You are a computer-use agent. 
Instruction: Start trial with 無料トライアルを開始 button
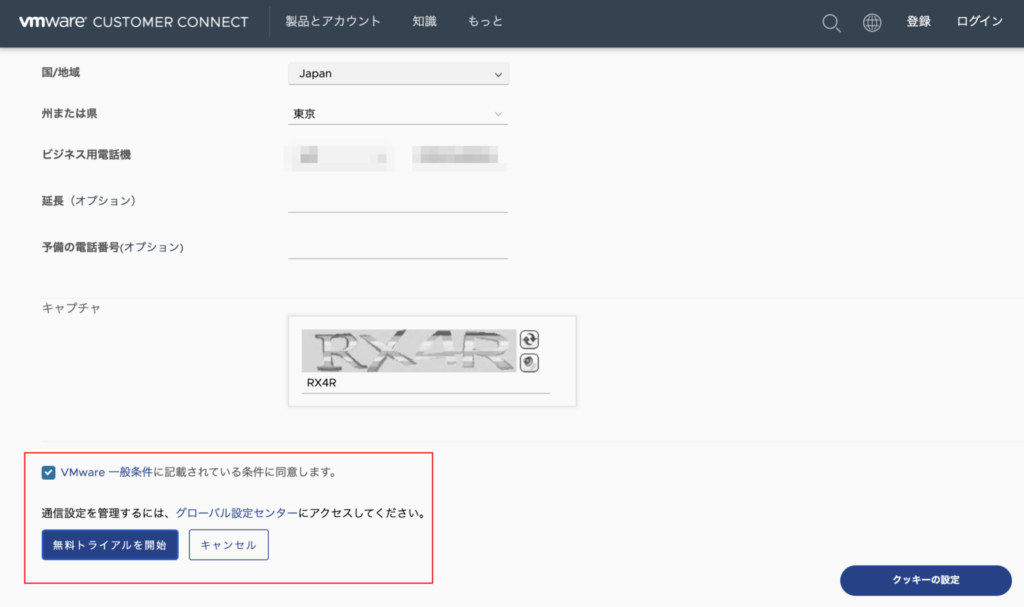tap(110, 545)
